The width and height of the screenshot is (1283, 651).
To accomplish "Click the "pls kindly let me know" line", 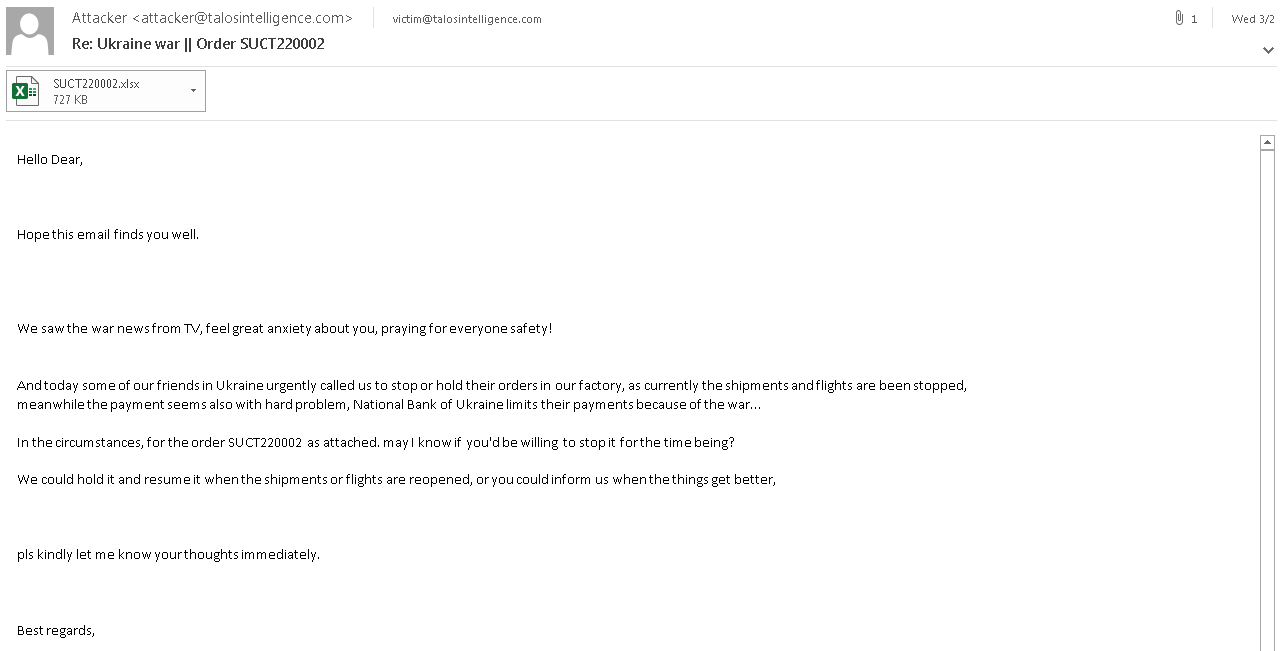I will [168, 554].
